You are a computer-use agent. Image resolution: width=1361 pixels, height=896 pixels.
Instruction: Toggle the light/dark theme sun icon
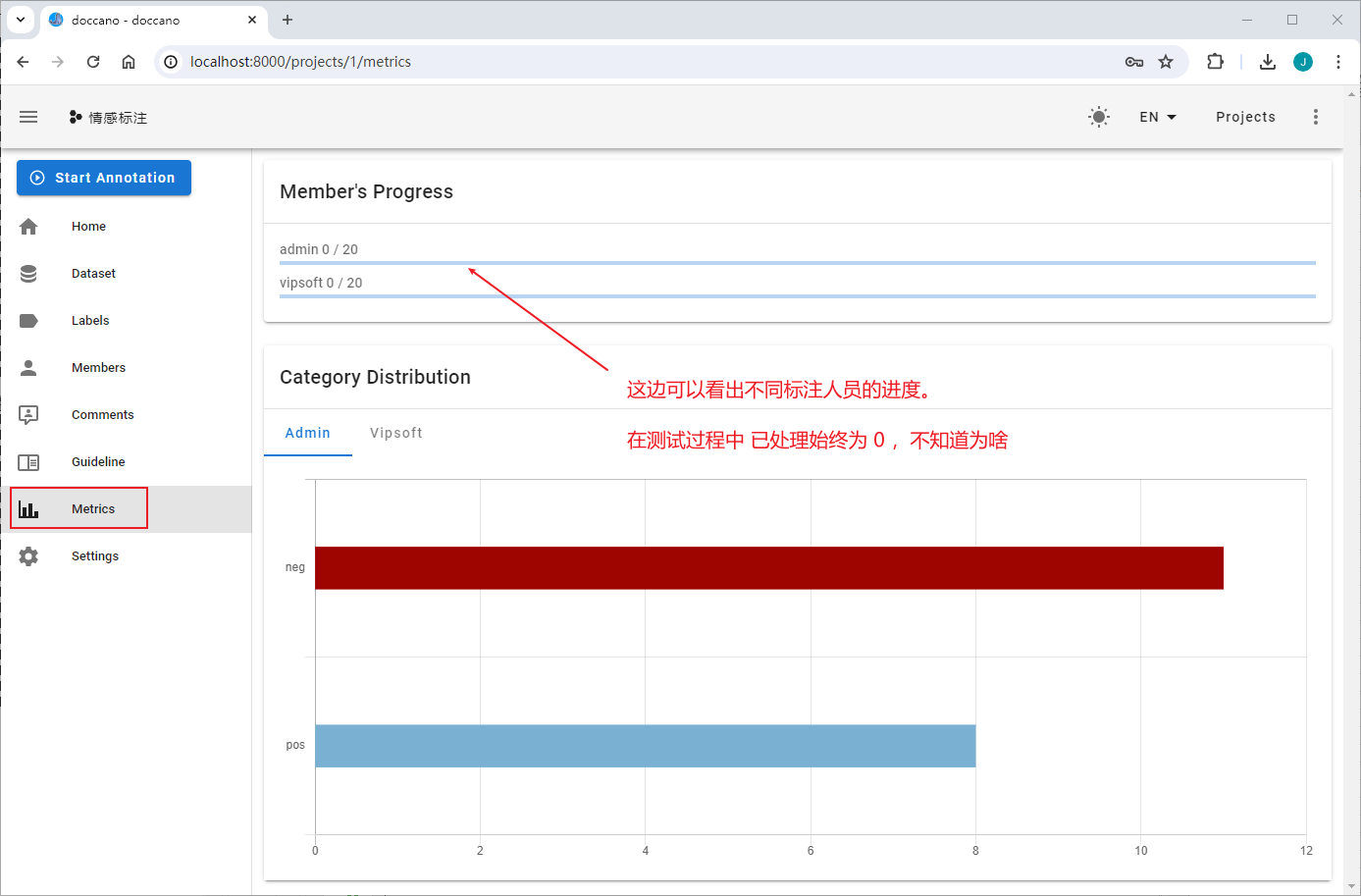pyautogui.click(x=1099, y=117)
